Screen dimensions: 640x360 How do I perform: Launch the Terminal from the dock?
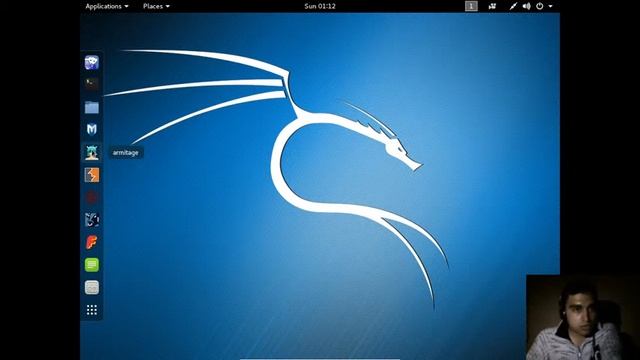[x=91, y=84]
